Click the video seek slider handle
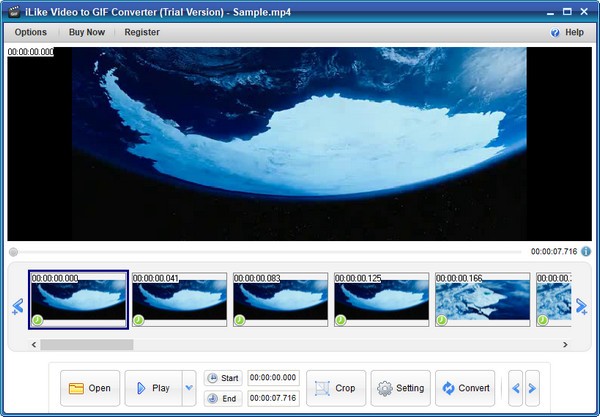The height and width of the screenshot is (417, 600). (13, 252)
